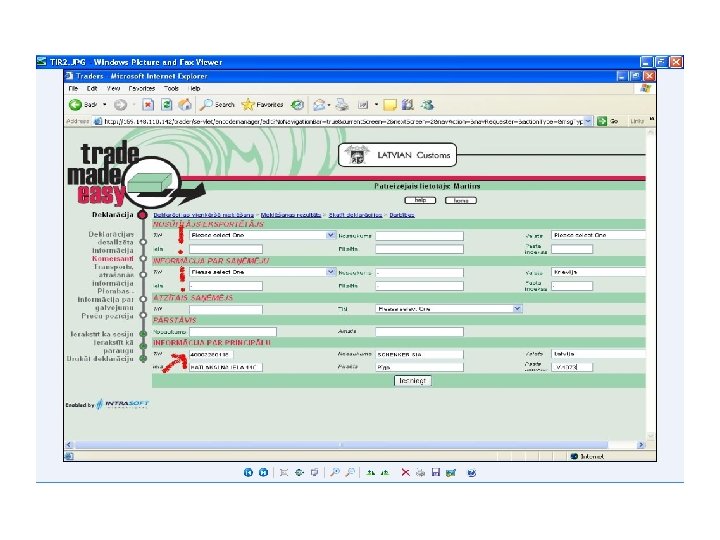Open the Favorites menu in Internet Explorer

pos(141,88)
